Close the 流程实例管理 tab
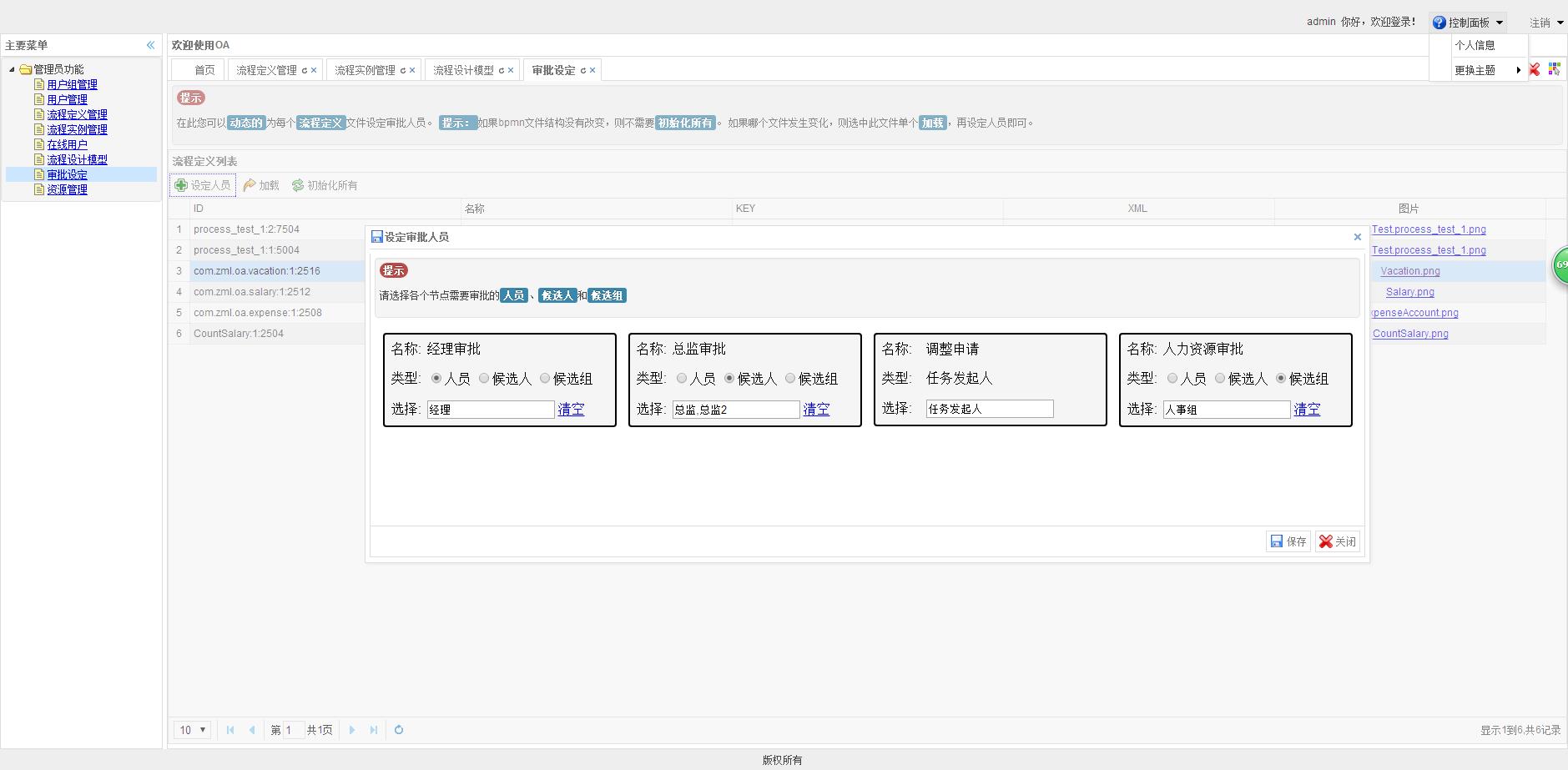The width and height of the screenshot is (1568, 770). tap(412, 70)
